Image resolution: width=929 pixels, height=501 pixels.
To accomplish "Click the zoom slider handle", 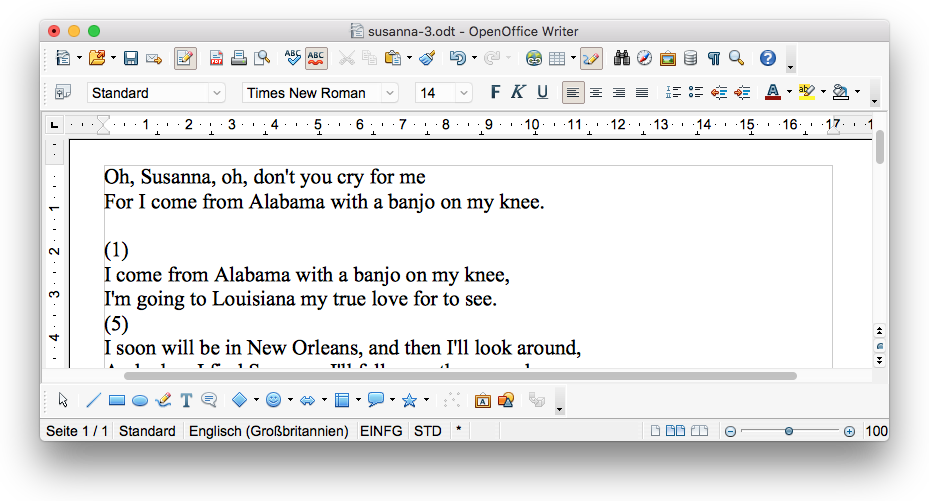I will [789, 431].
